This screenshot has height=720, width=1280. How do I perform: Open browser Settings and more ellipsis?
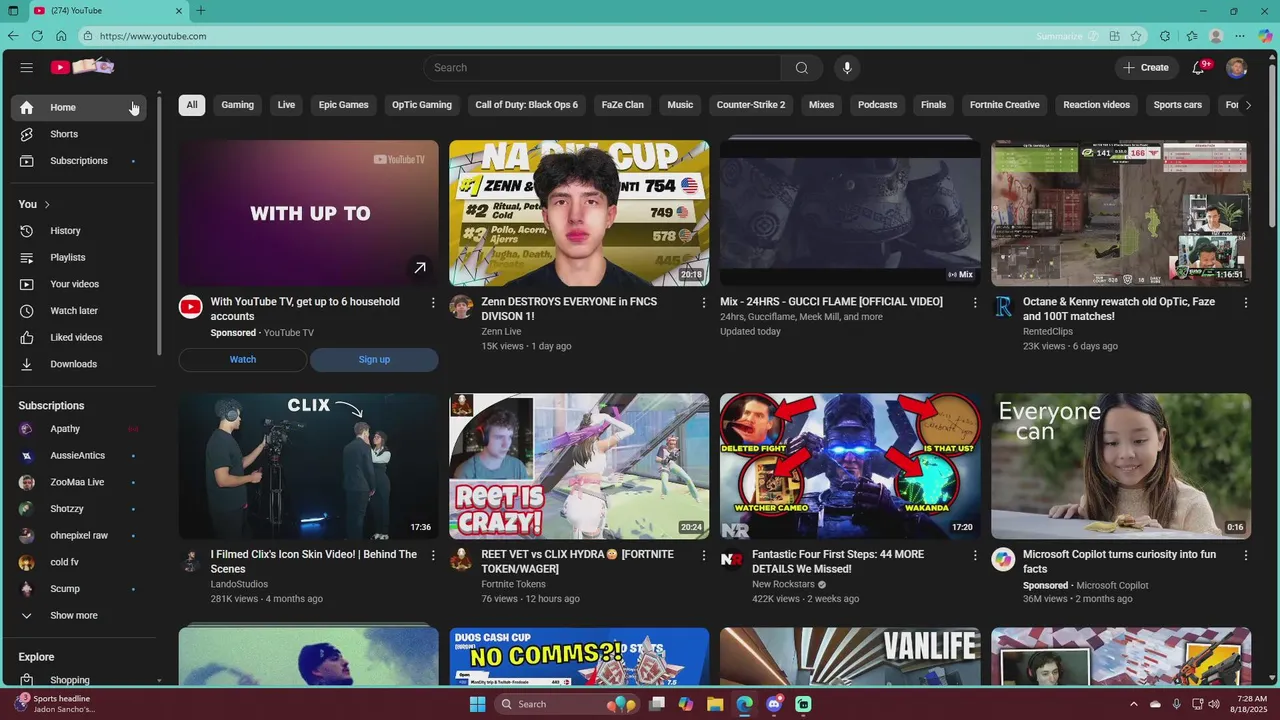click(x=1240, y=36)
